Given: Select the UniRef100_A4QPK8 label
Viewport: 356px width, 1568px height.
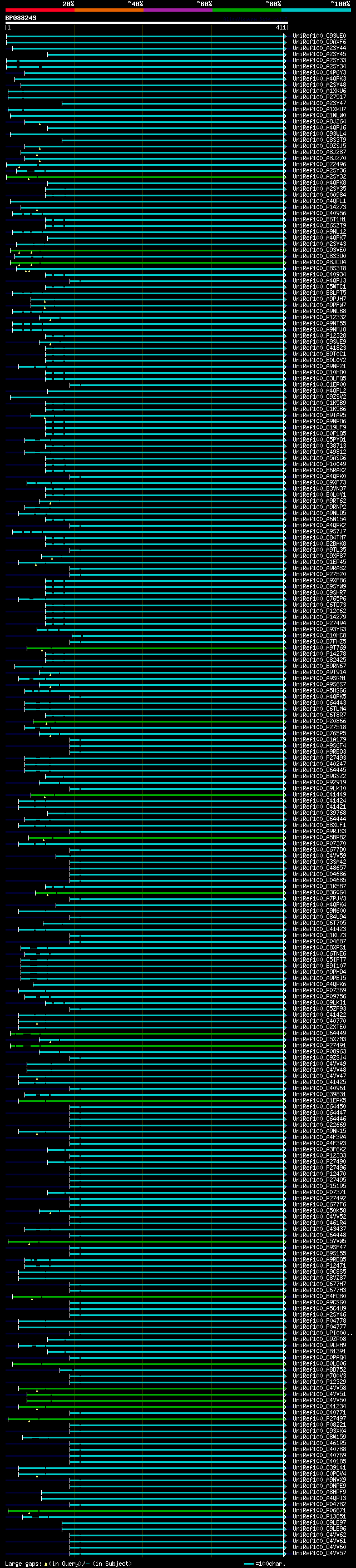Looking at the screenshot, I should [319, 182].
